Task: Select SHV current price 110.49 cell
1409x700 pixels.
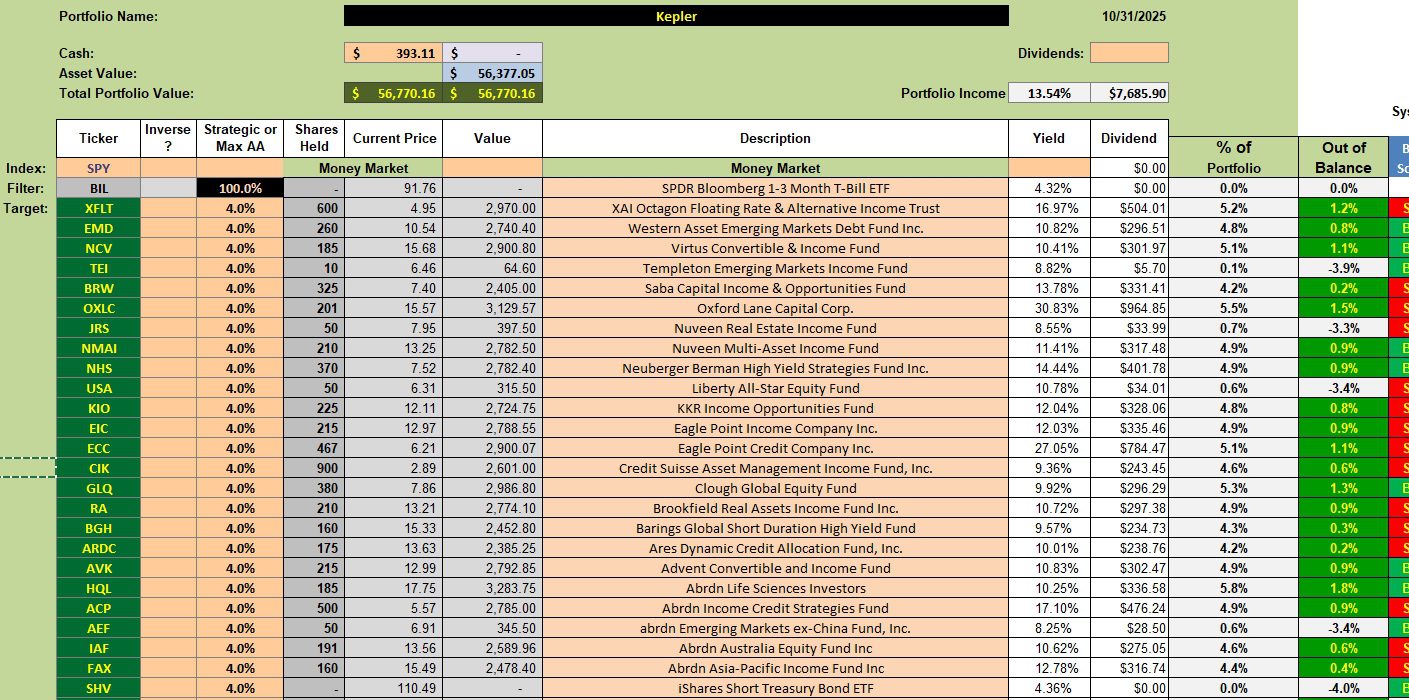Action: click(x=393, y=688)
